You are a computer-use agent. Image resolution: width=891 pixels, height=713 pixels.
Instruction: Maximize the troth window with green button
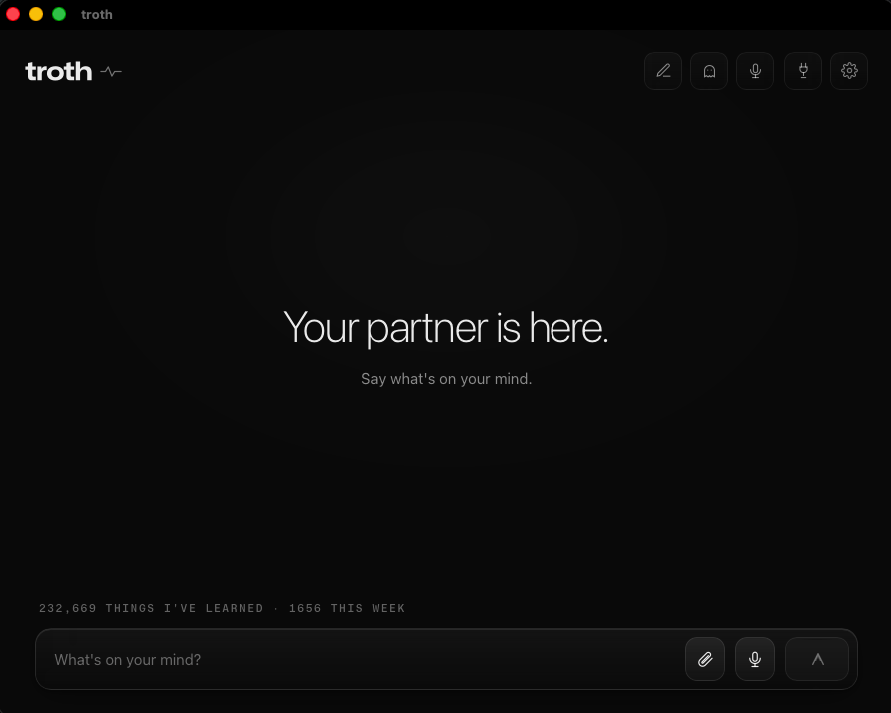59,14
